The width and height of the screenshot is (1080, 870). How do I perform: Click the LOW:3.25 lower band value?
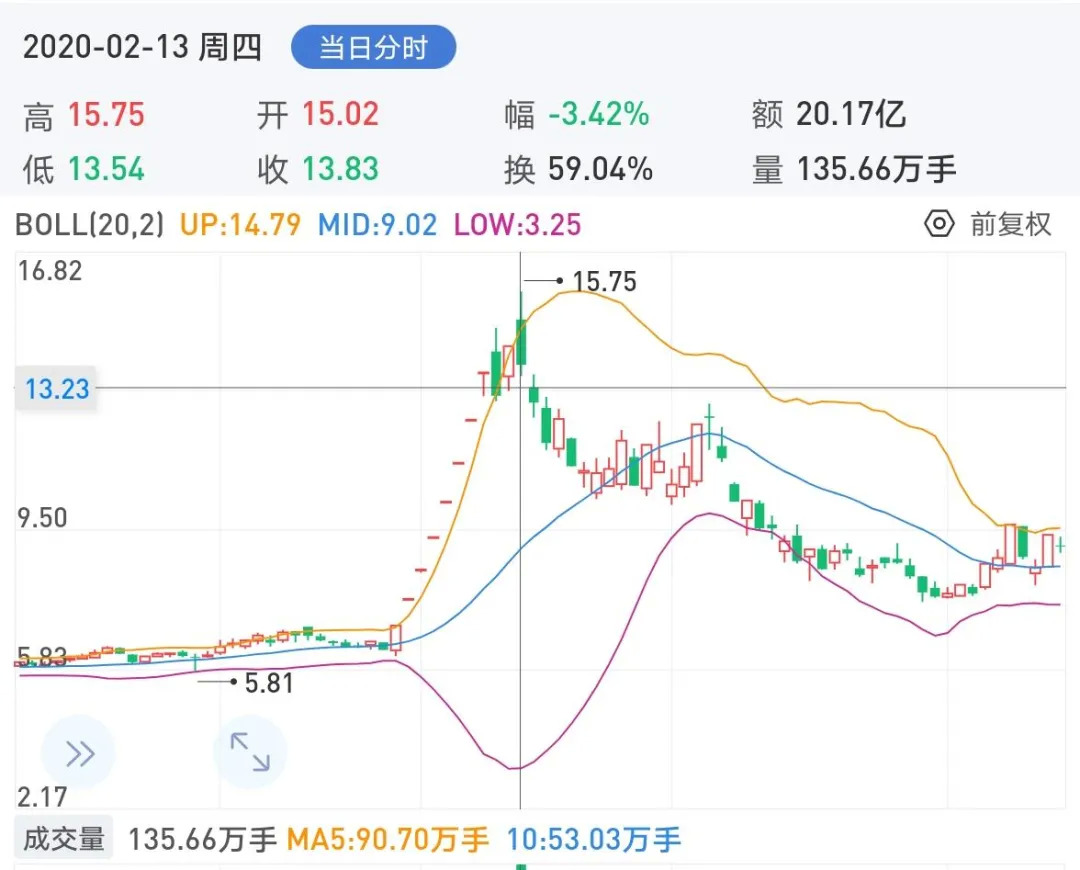(517, 224)
